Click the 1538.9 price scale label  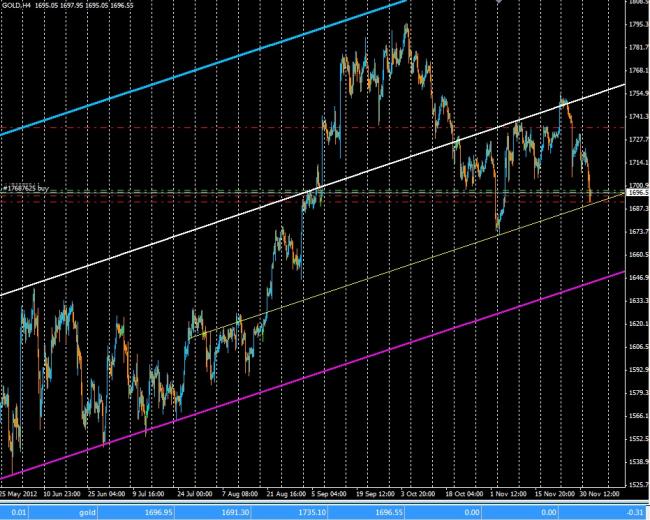(638, 462)
